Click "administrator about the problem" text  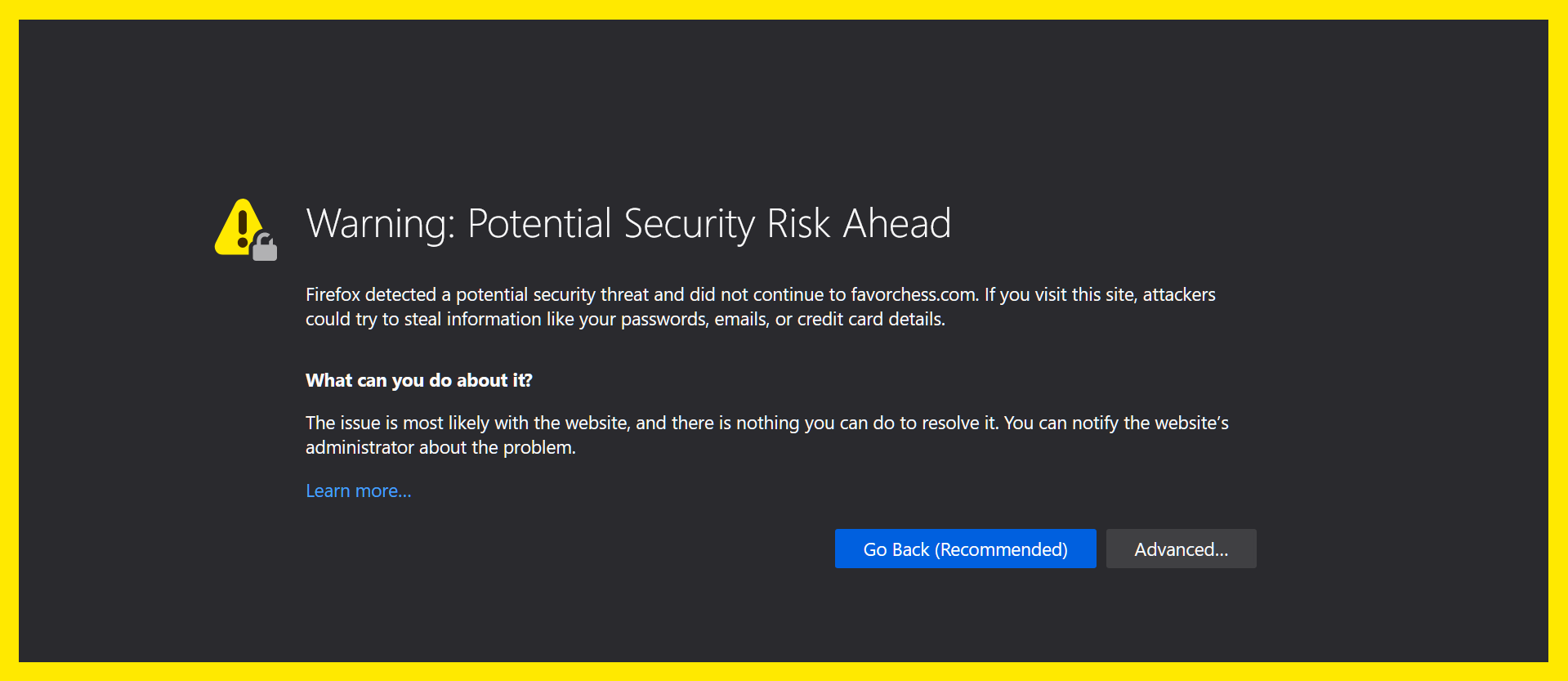click(x=440, y=447)
